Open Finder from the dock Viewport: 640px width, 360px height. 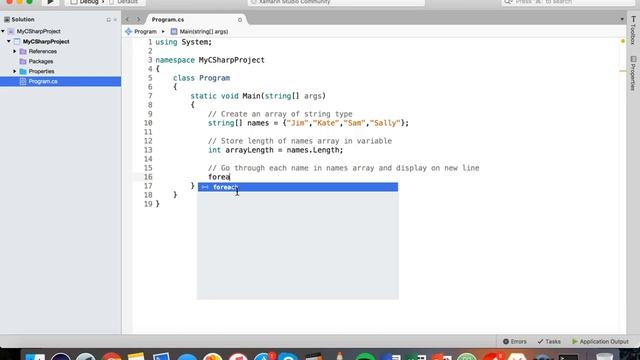(x=35, y=357)
